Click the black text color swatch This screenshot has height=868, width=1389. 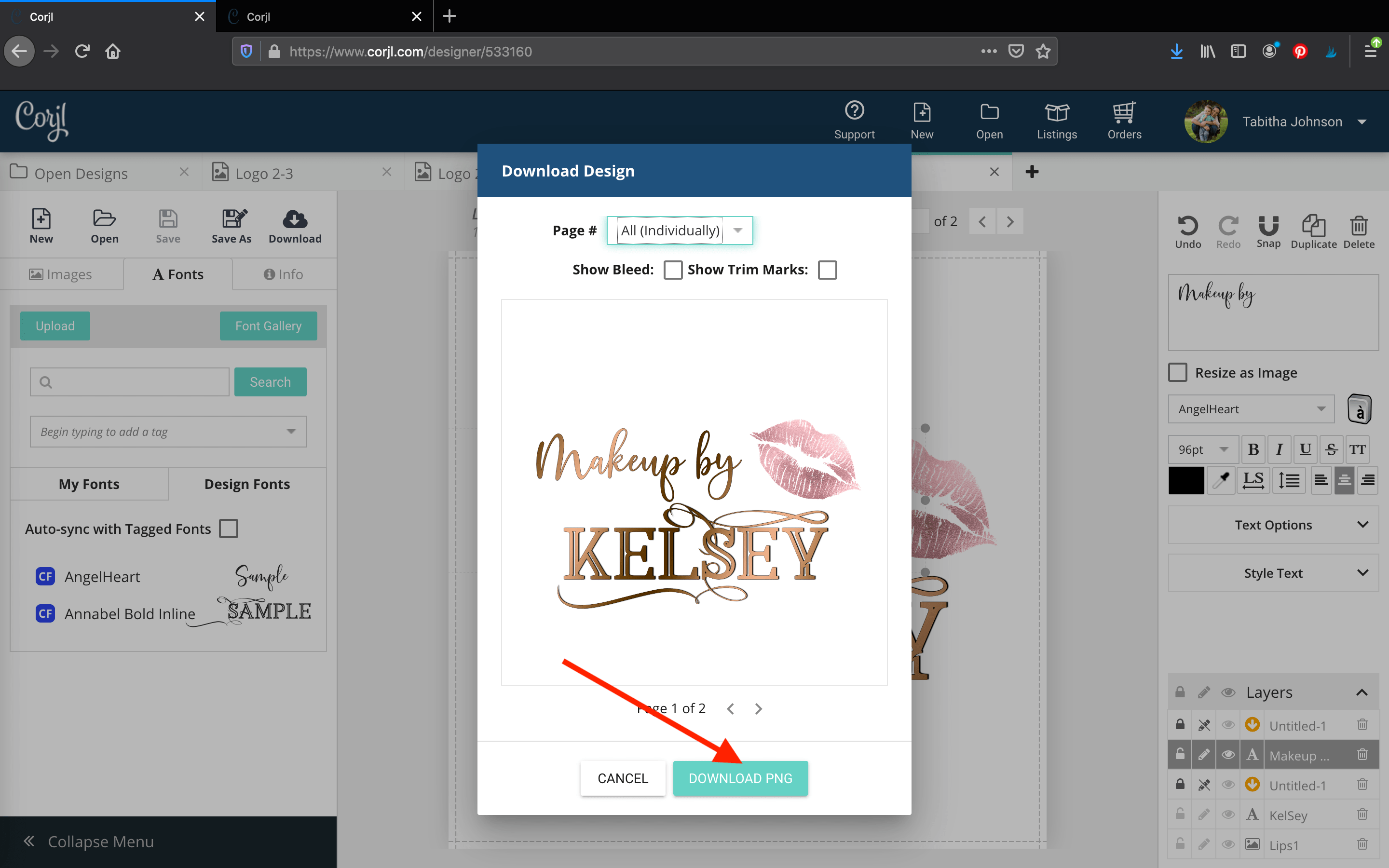[x=1186, y=480]
